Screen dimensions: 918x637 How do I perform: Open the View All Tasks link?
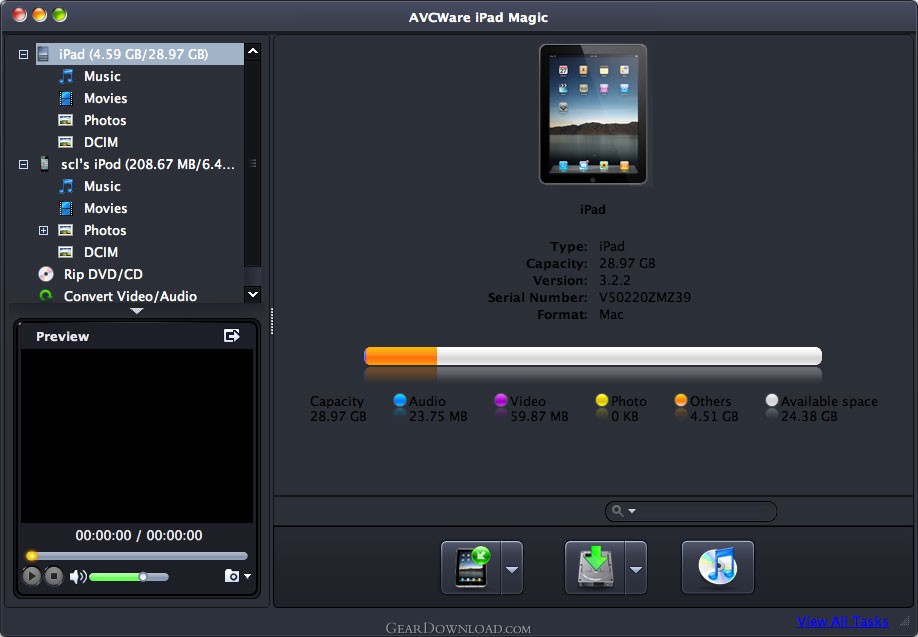coord(842,621)
